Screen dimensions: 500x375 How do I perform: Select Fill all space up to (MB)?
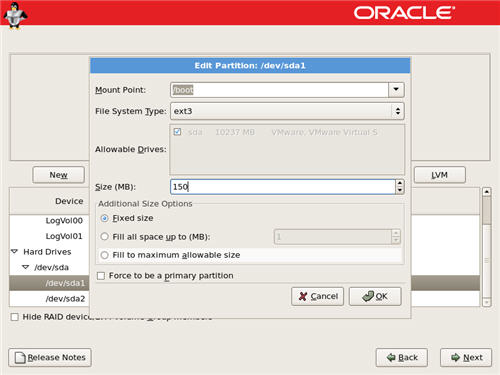pos(104,237)
